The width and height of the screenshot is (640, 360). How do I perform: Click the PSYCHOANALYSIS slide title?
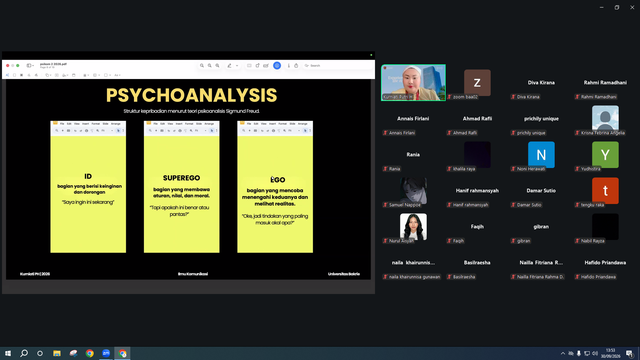point(191,96)
